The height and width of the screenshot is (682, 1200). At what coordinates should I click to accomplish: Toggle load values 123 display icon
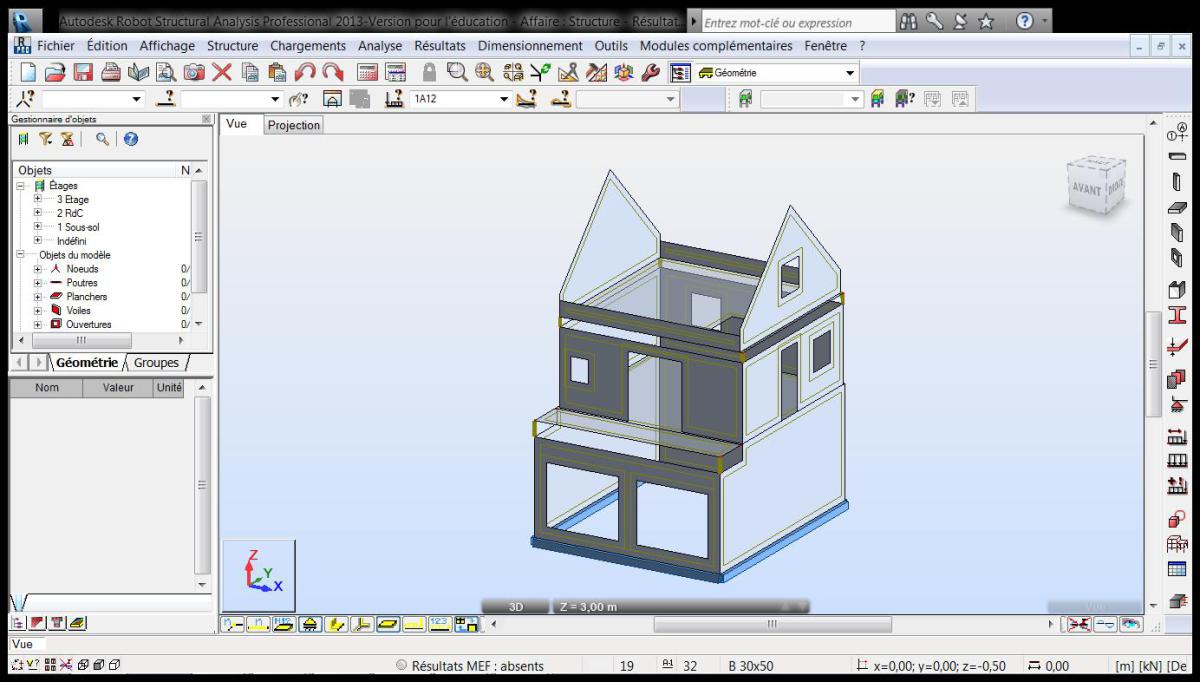(x=440, y=624)
